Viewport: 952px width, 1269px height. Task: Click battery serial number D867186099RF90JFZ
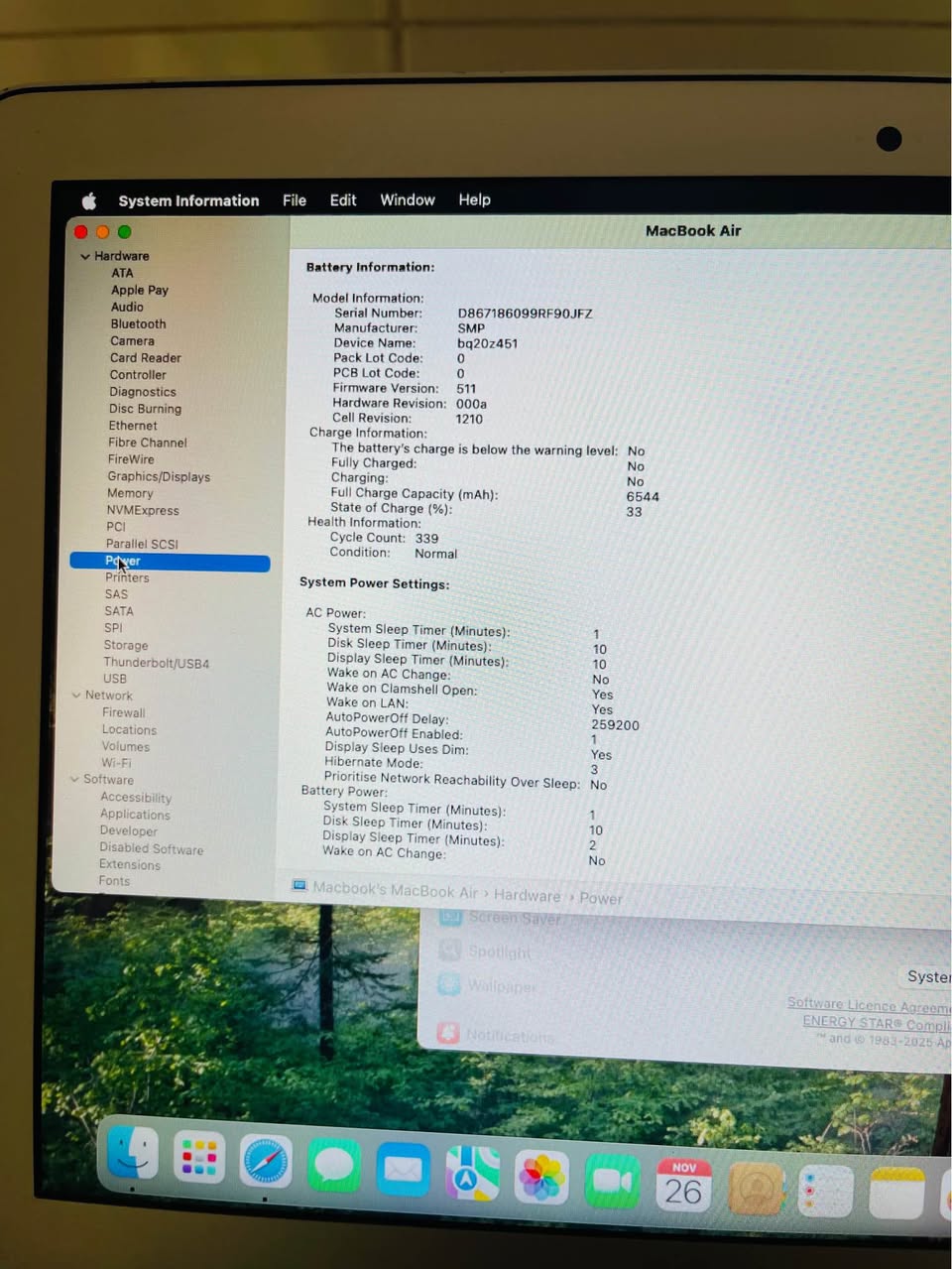pos(525,314)
